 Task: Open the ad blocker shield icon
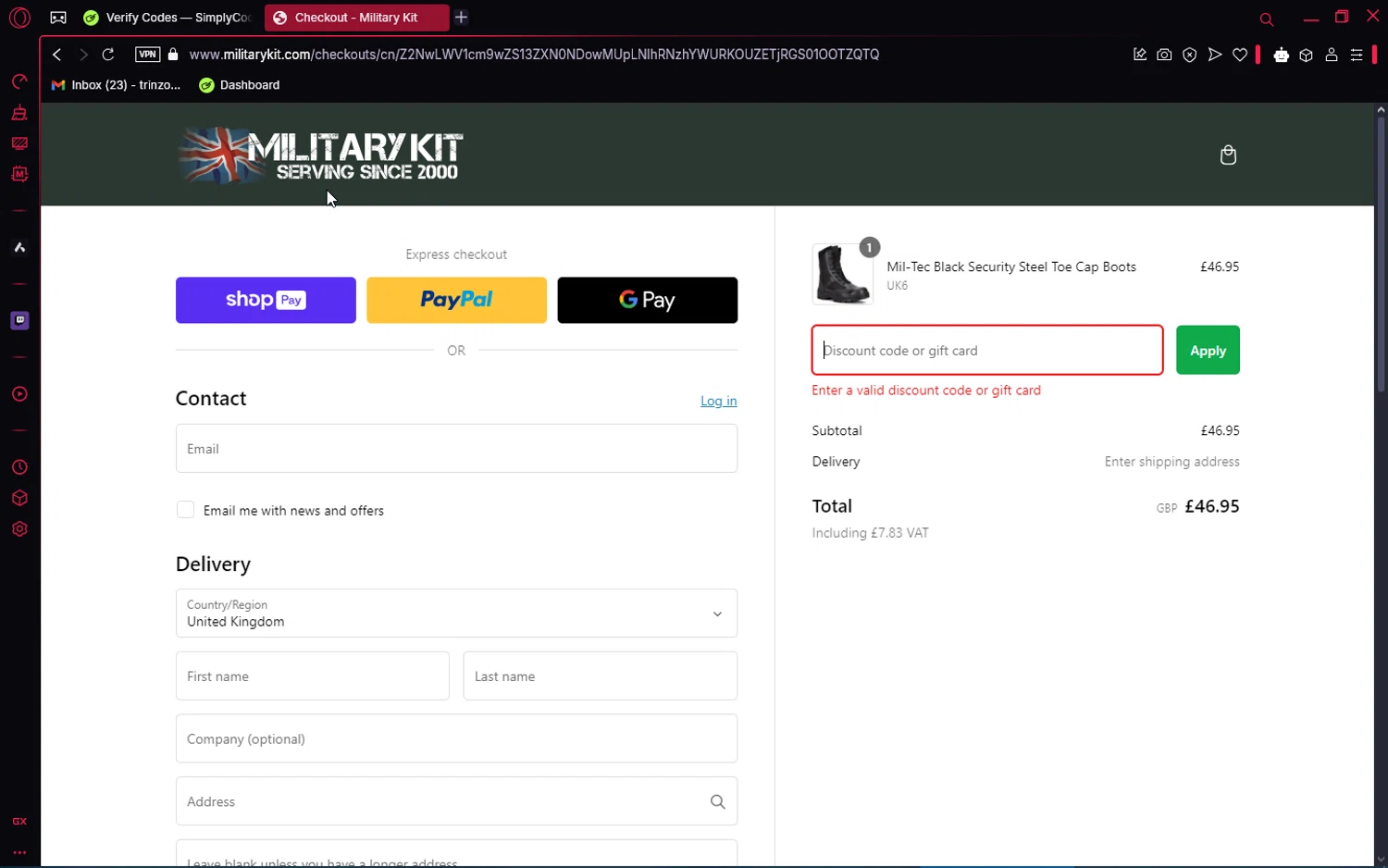(1190, 55)
